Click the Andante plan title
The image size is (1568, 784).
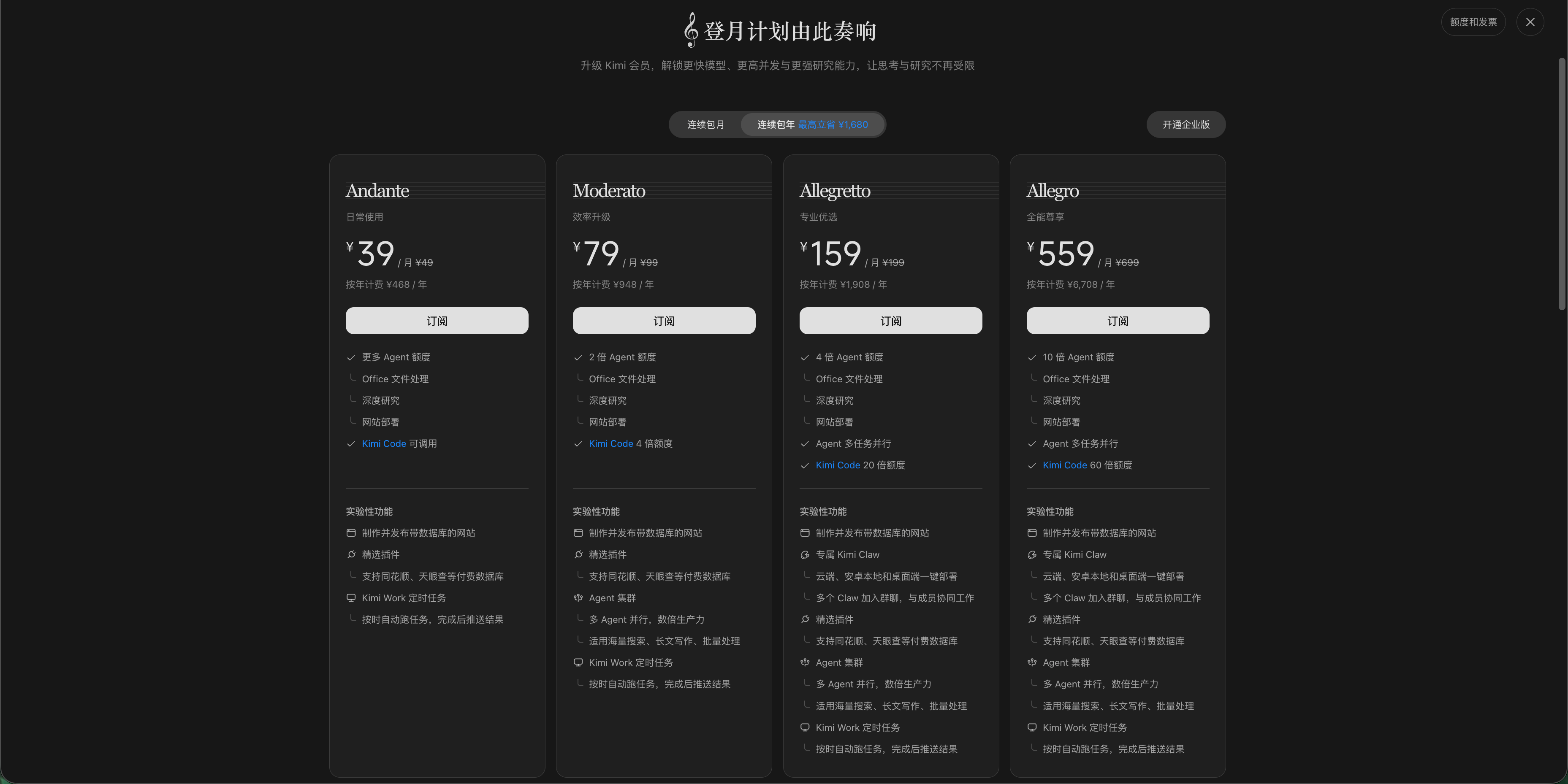click(377, 191)
